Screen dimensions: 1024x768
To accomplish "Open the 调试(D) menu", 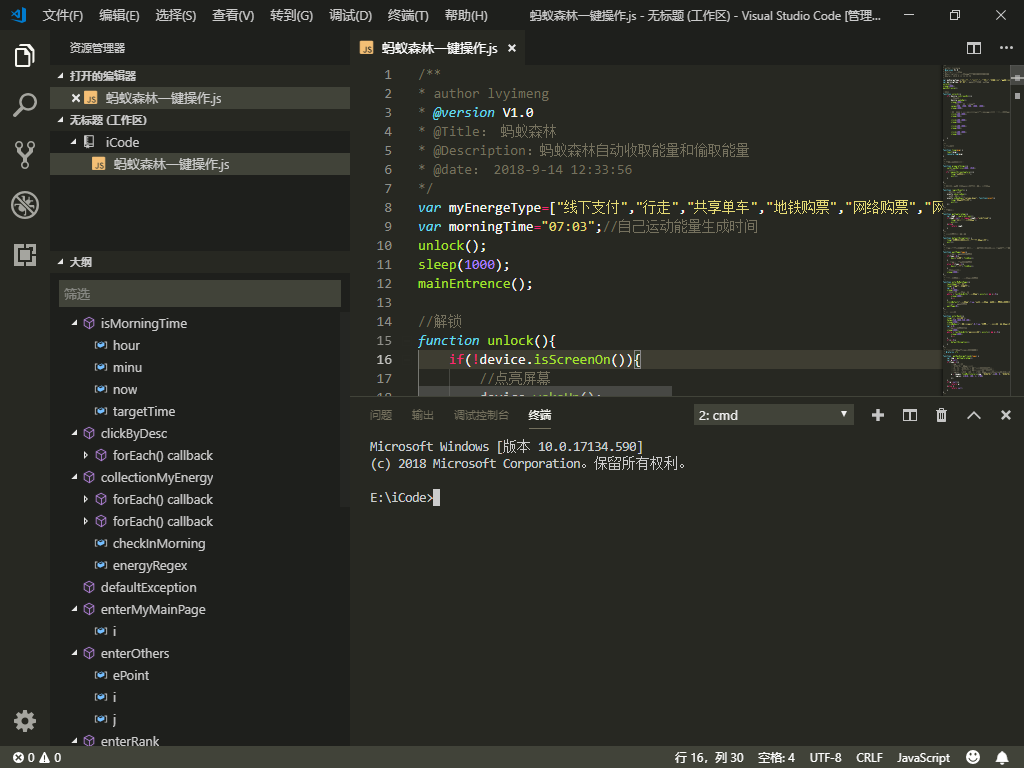I will click(350, 16).
